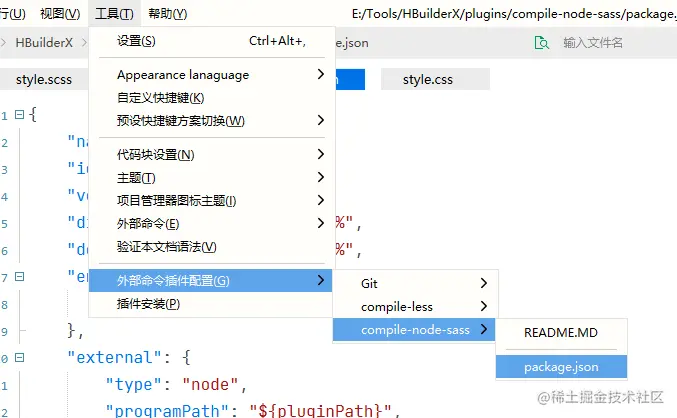Image resolution: width=677 pixels, height=418 pixels.
Task: Collapse the "external" block fold
Action: pos(19,358)
